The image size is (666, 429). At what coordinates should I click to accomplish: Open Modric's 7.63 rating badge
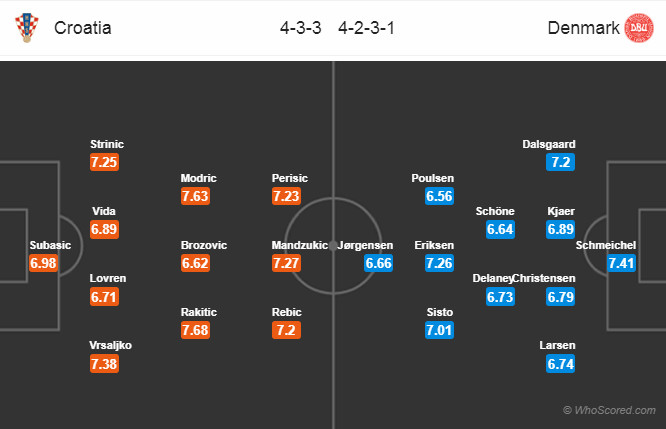195,197
